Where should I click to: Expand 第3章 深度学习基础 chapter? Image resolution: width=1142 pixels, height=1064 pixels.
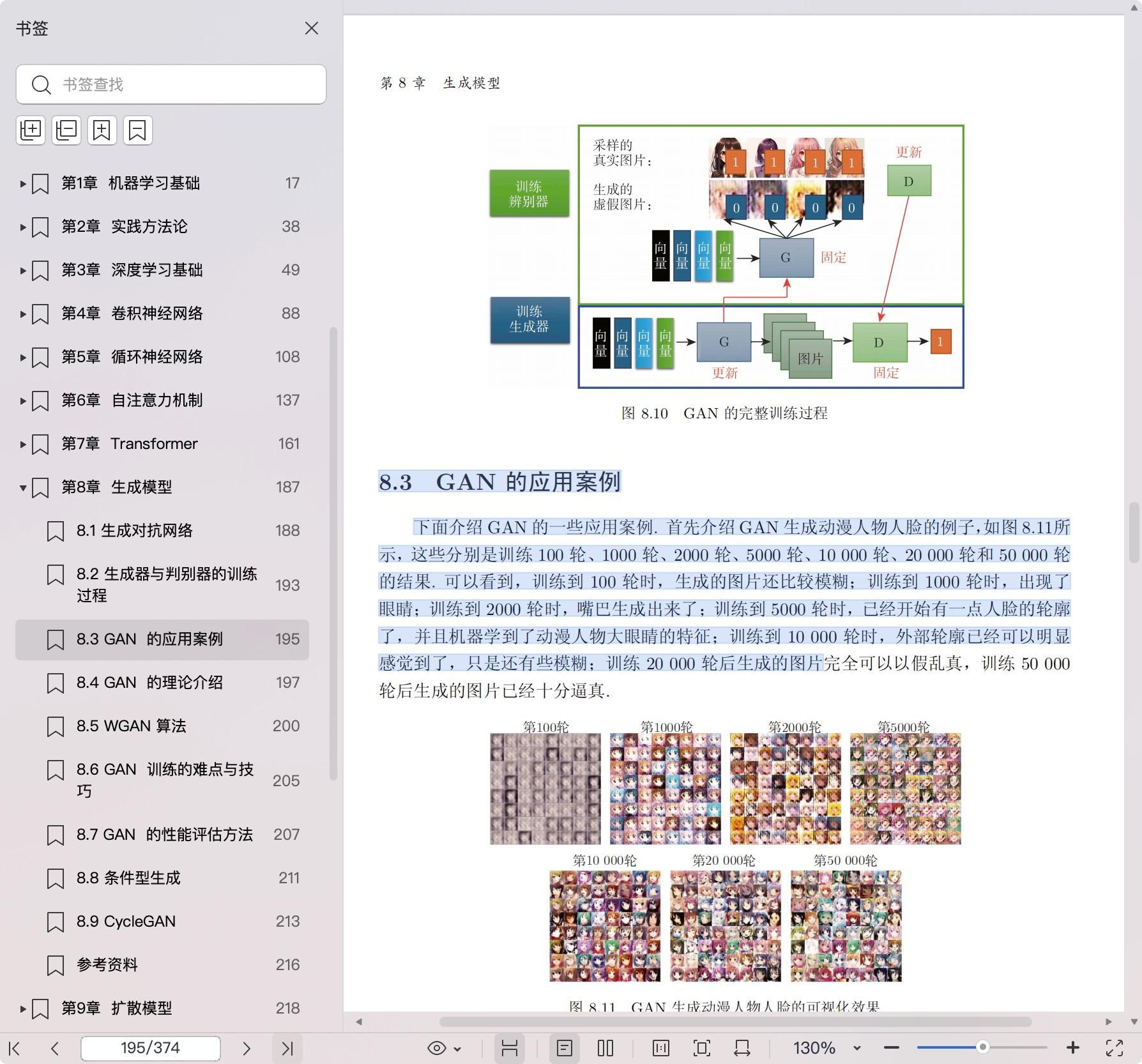click(x=23, y=270)
